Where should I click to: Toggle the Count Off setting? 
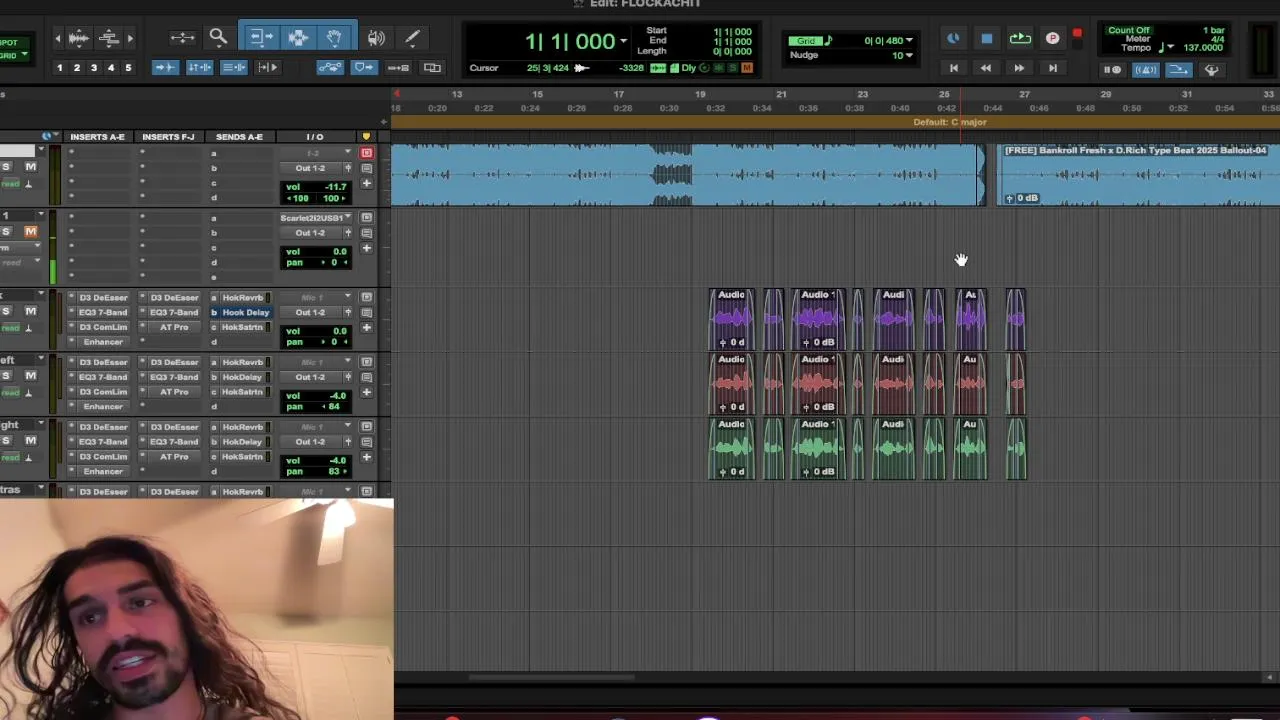[x=1129, y=31]
